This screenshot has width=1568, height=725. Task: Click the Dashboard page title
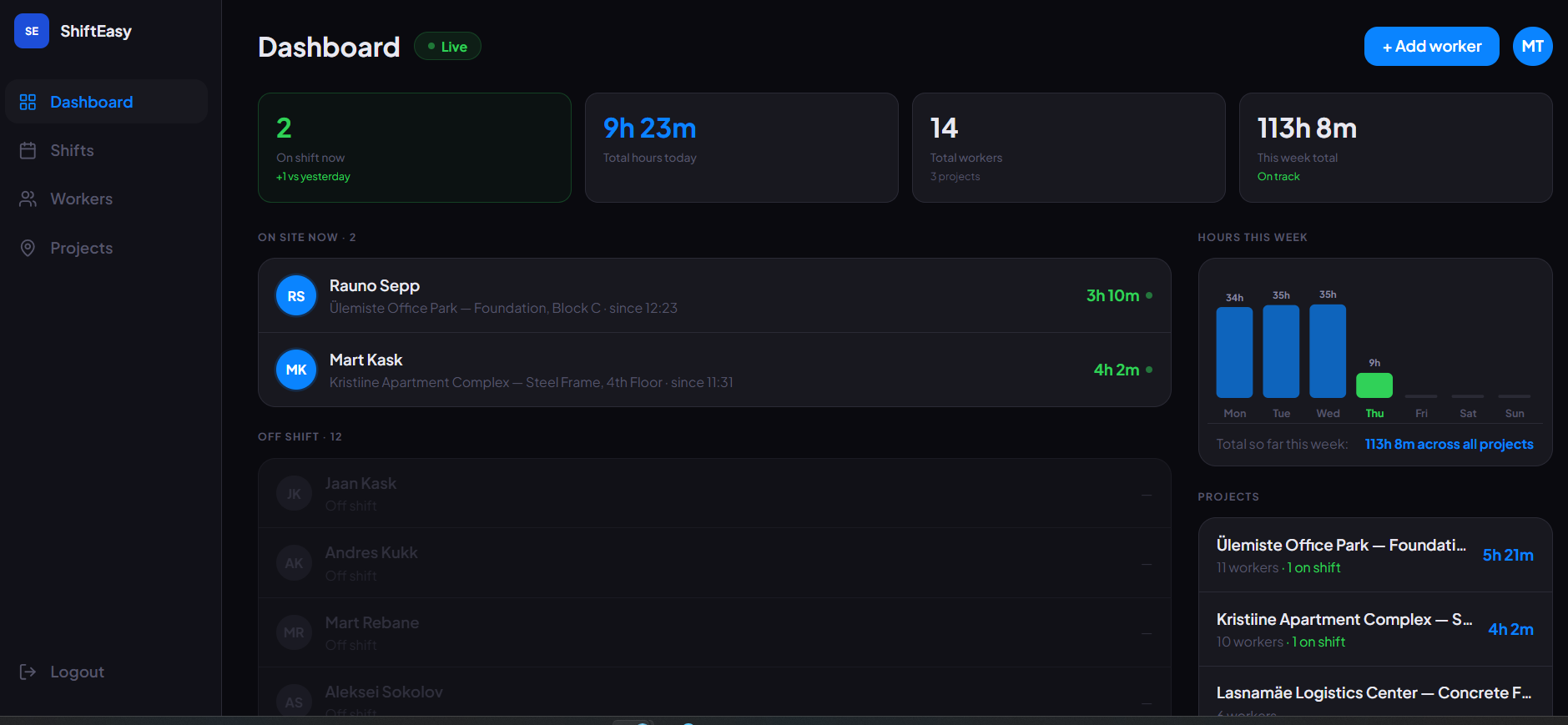coord(329,47)
